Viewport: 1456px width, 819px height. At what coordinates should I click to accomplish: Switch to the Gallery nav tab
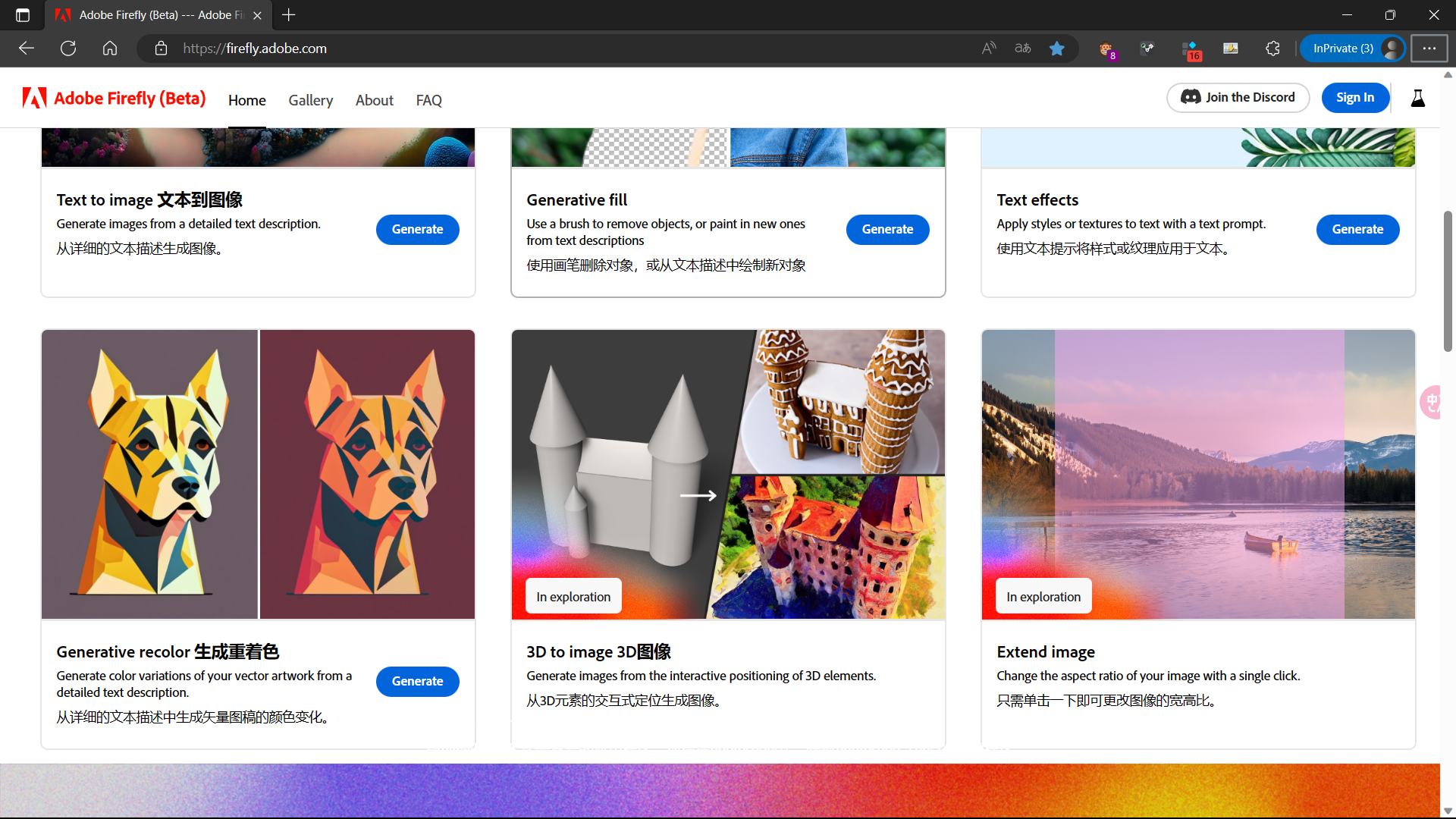pyautogui.click(x=310, y=100)
